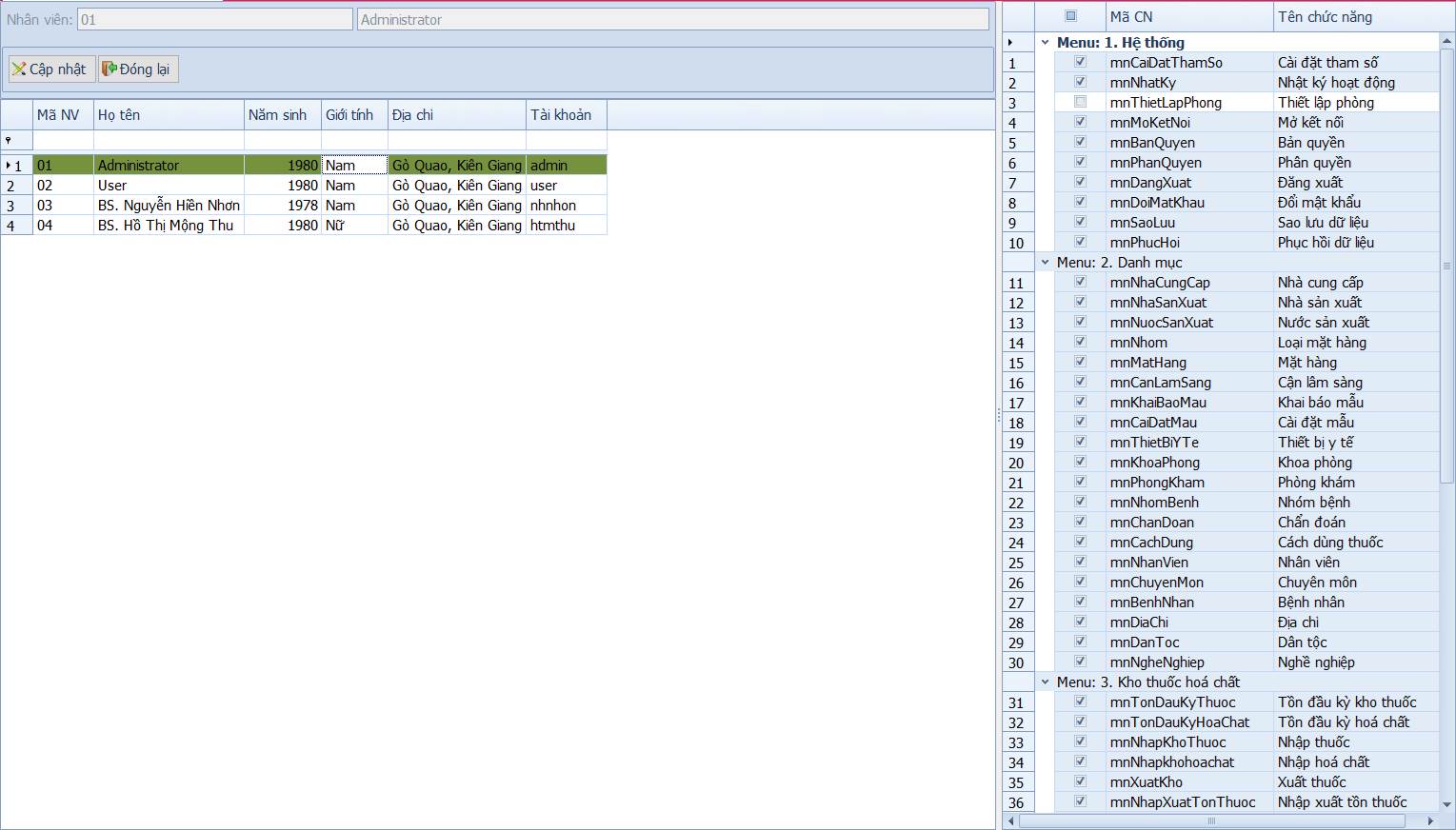This screenshot has width=1456, height=830.
Task: Uncheck the mnCaiDatThamSo permission checkbox
Action: [x=1080, y=62]
